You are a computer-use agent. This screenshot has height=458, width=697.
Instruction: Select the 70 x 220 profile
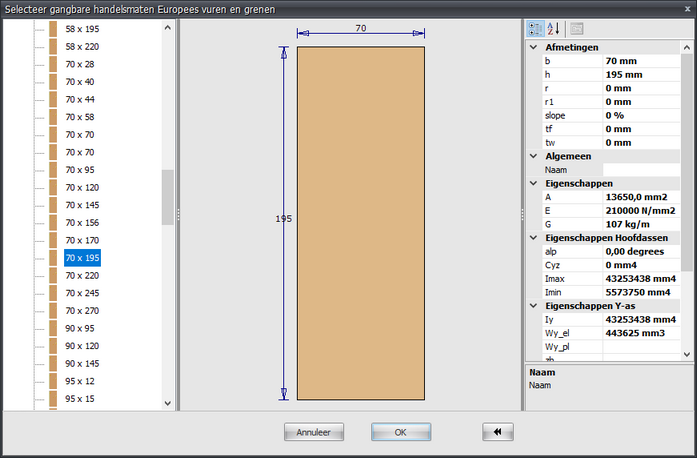pyautogui.click(x=82, y=276)
